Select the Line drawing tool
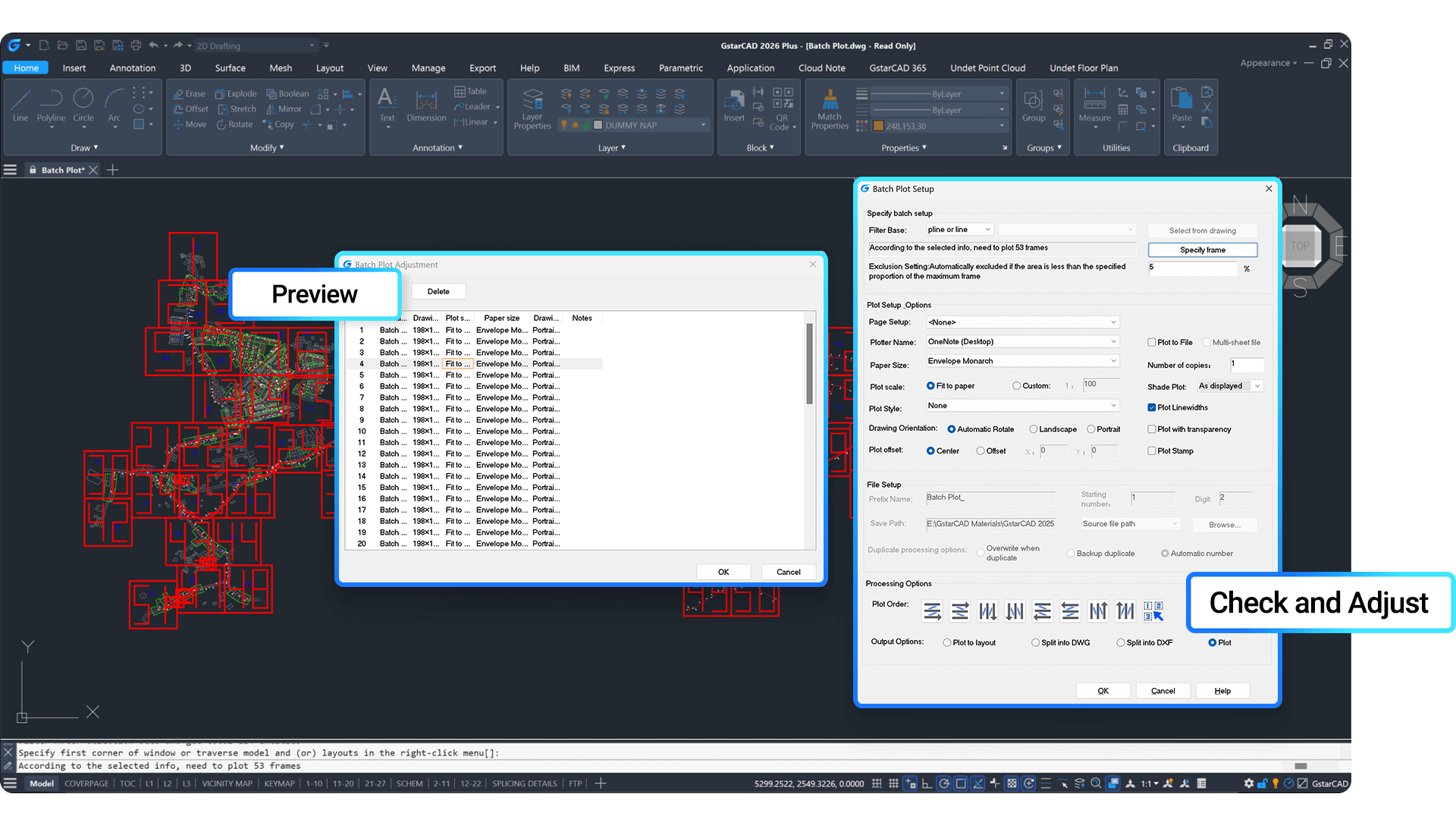 coord(20,106)
